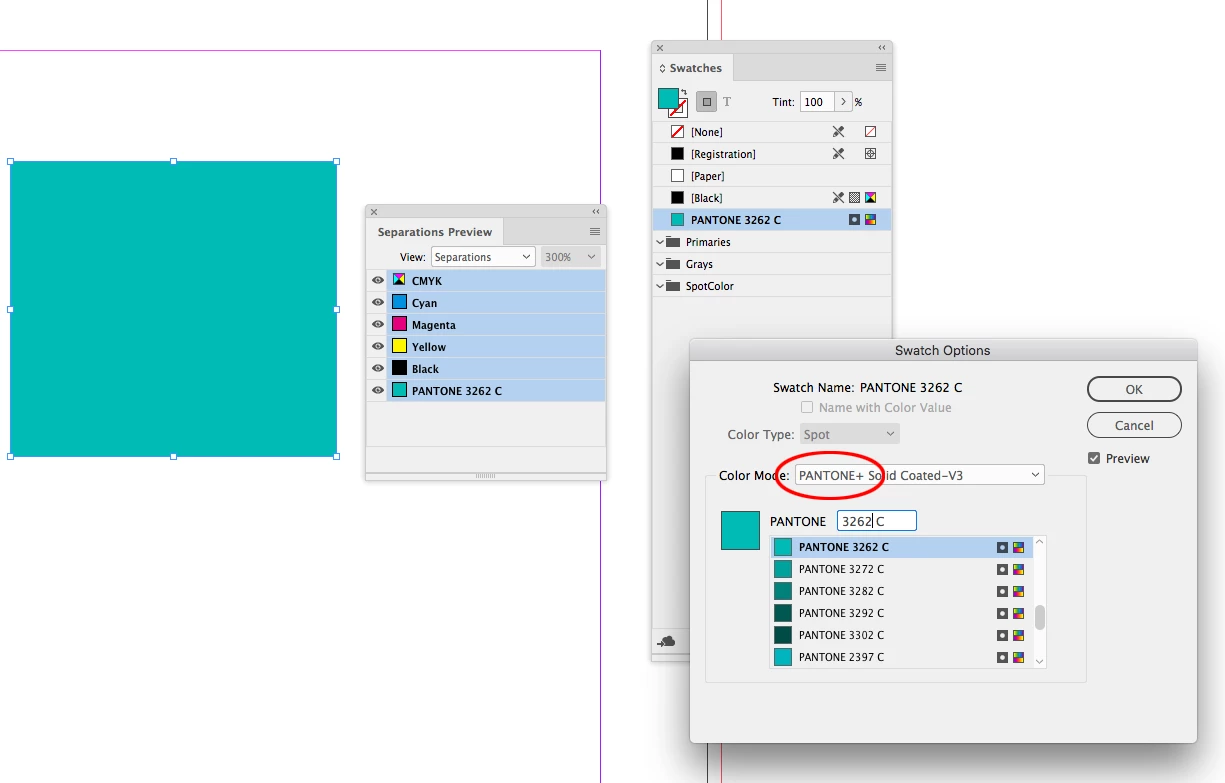Screen dimensions: 1225x783
Task: Click spot color icon on Swatches PANTONE 3262 C
Action: pos(854,220)
